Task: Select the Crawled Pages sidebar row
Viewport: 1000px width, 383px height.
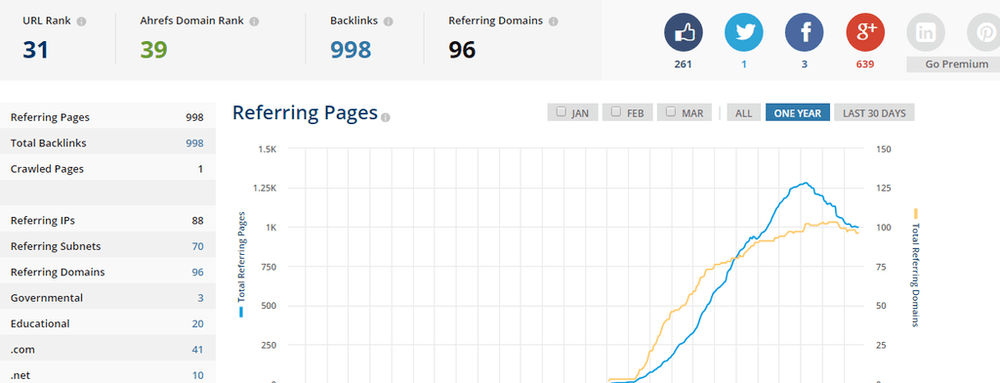Action: click(x=107, y=169)
